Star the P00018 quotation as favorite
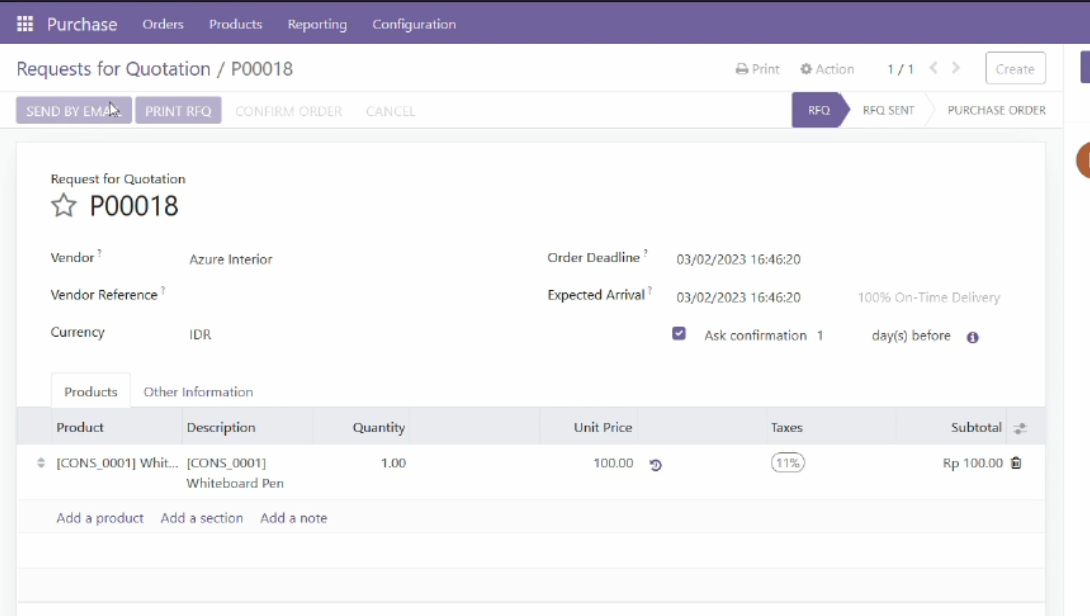 coord(64,206)
